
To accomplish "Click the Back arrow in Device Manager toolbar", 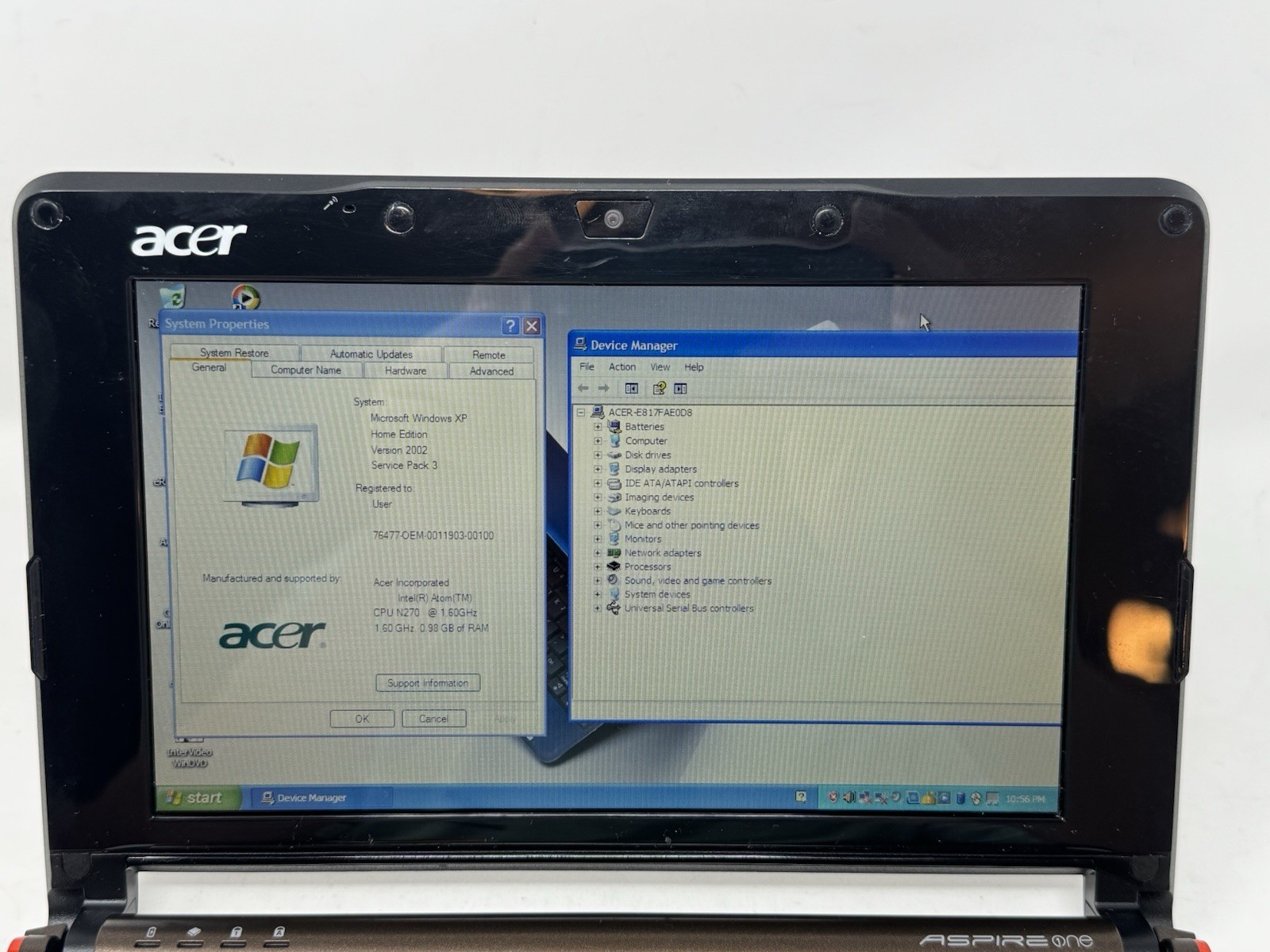I will [x=583, y=388].
